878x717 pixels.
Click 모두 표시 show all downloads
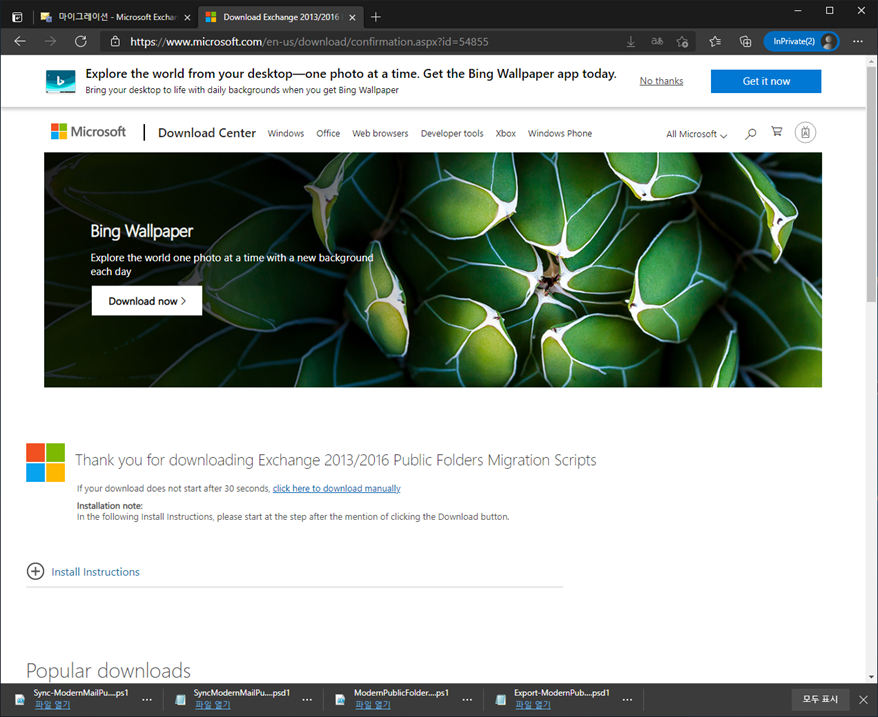(820, 699)
